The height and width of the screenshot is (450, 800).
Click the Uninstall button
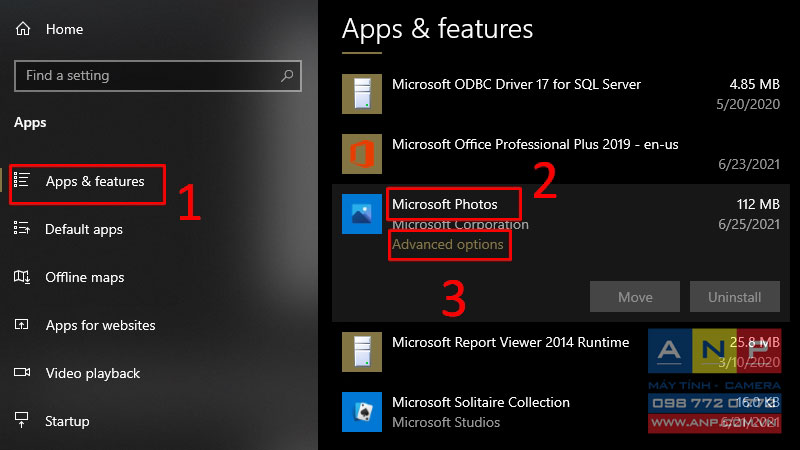(x=735, y=296)
